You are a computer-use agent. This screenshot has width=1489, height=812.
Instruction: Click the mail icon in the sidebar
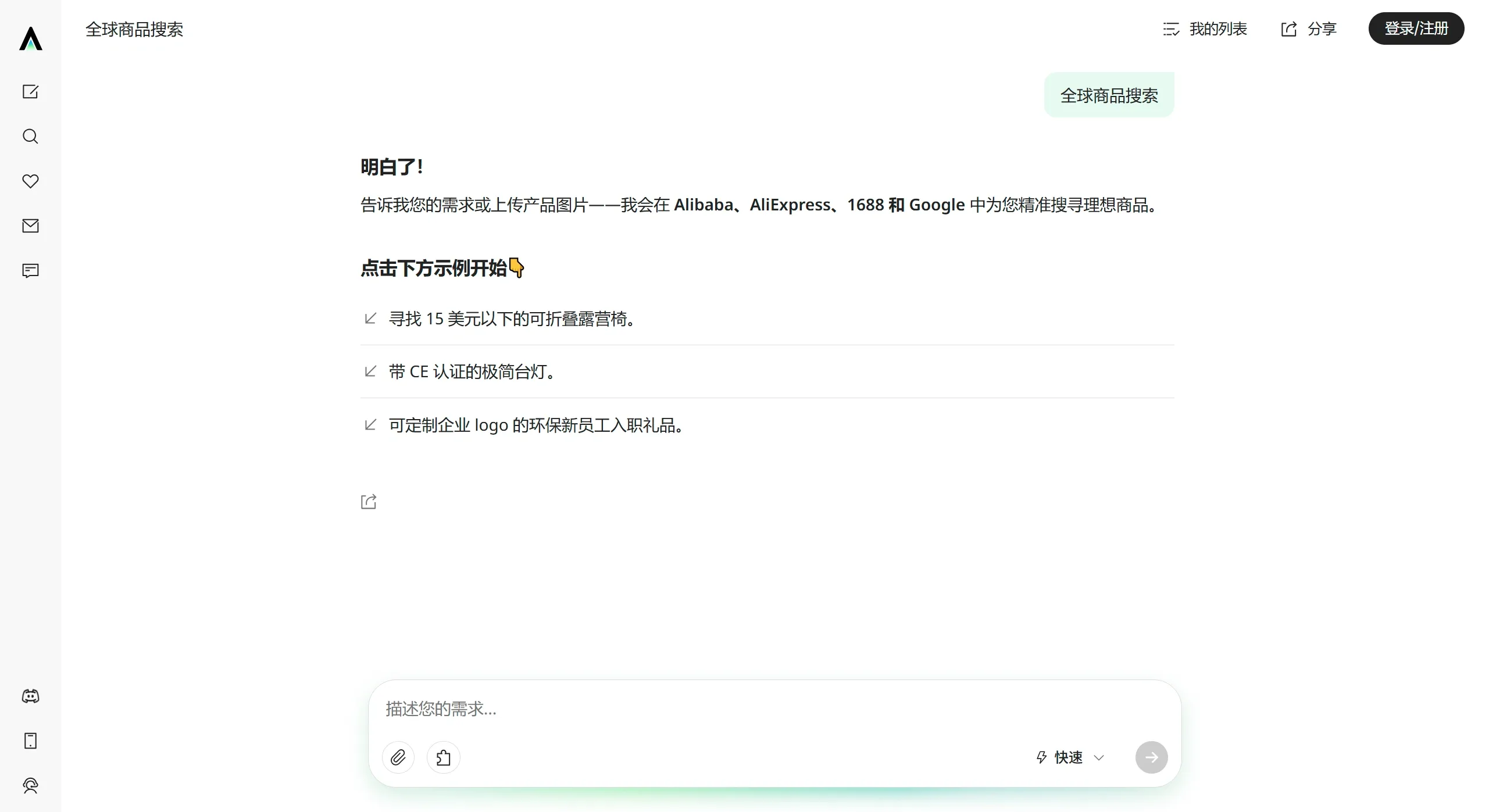coord(30,226)
